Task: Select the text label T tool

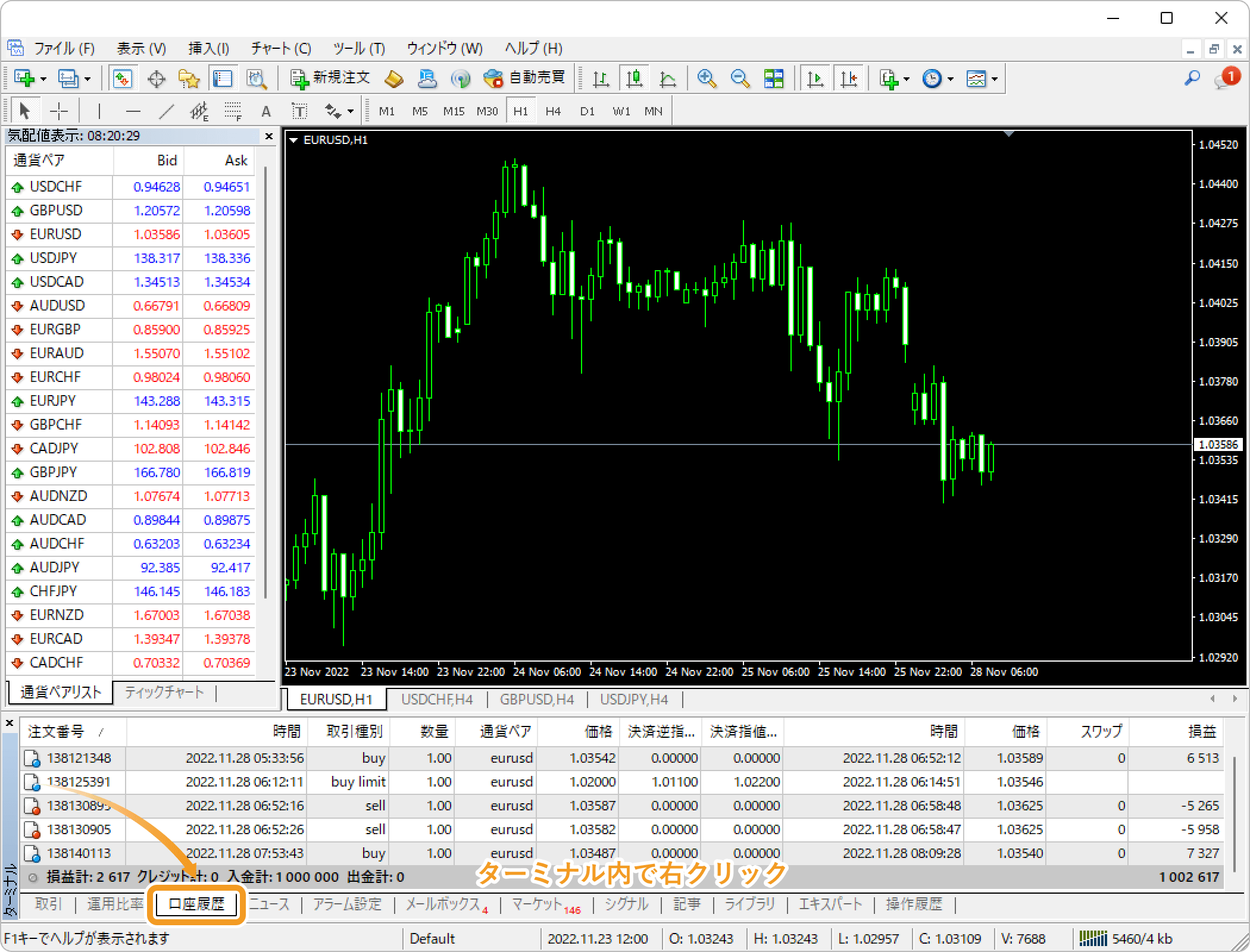Action: coord(299,111)
